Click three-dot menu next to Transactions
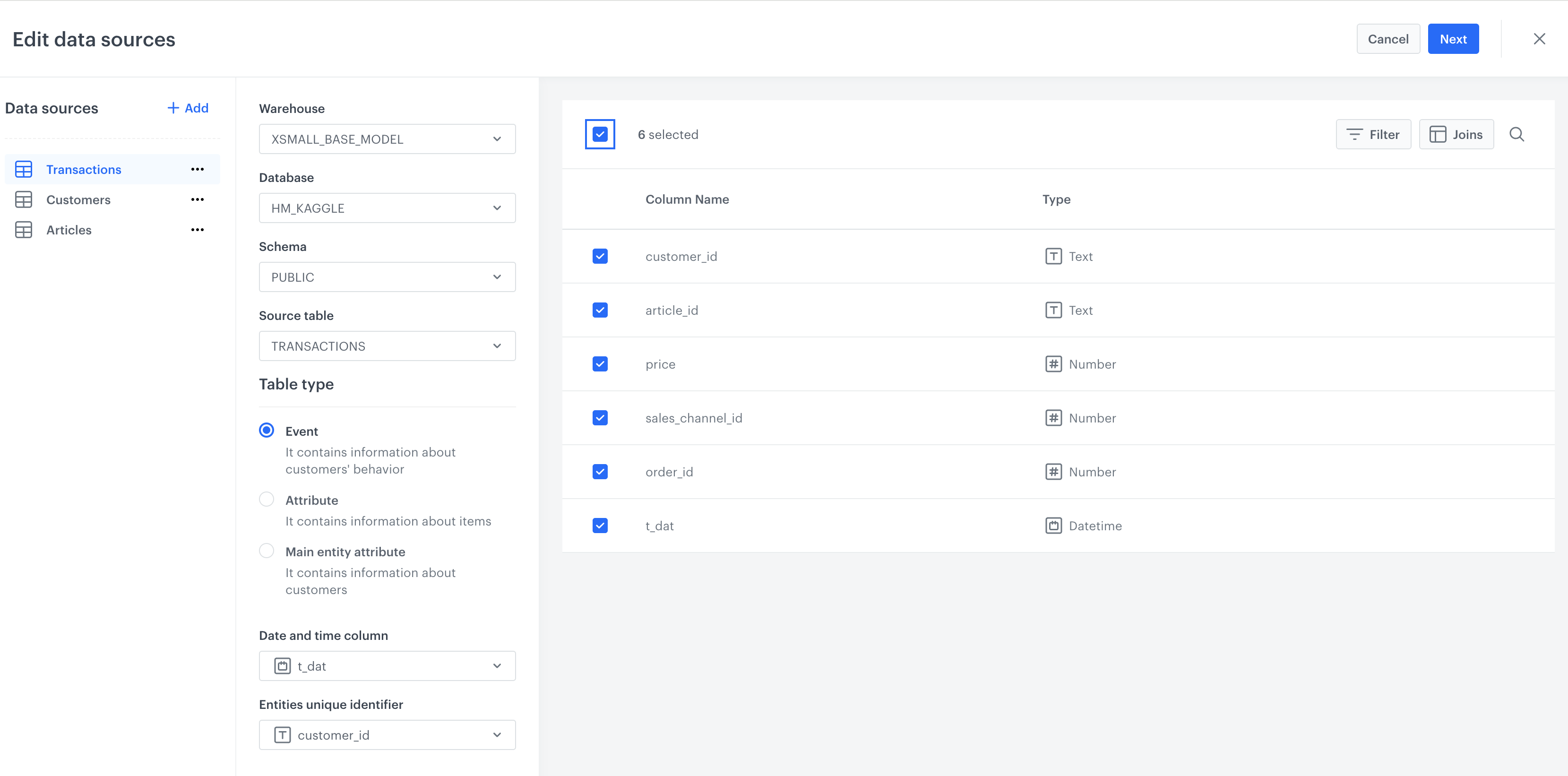Viewport: 1568px width, 776px height. pos(197,169)
